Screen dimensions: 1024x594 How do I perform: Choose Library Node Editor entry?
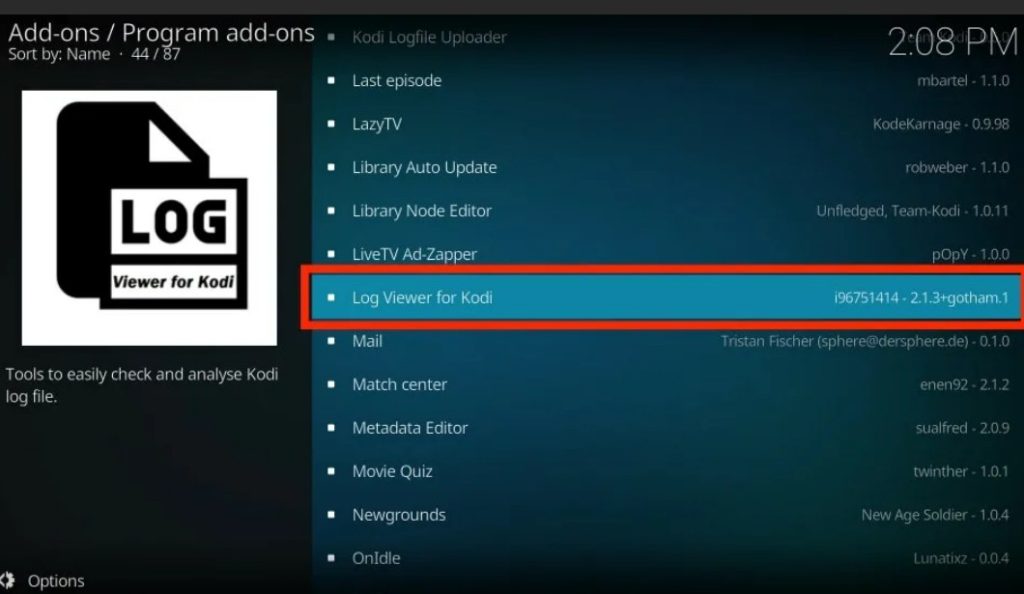[x=668, y=211]
